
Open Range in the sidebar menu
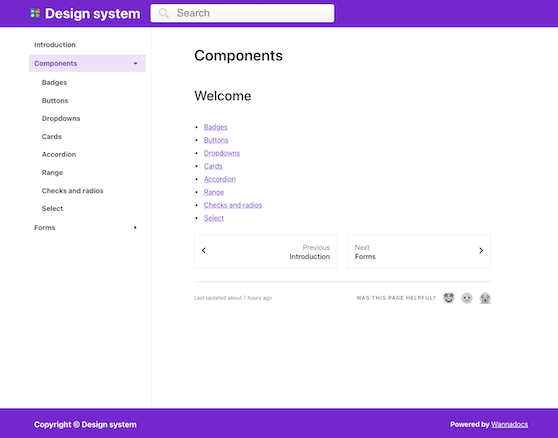(x=52, y=172)
